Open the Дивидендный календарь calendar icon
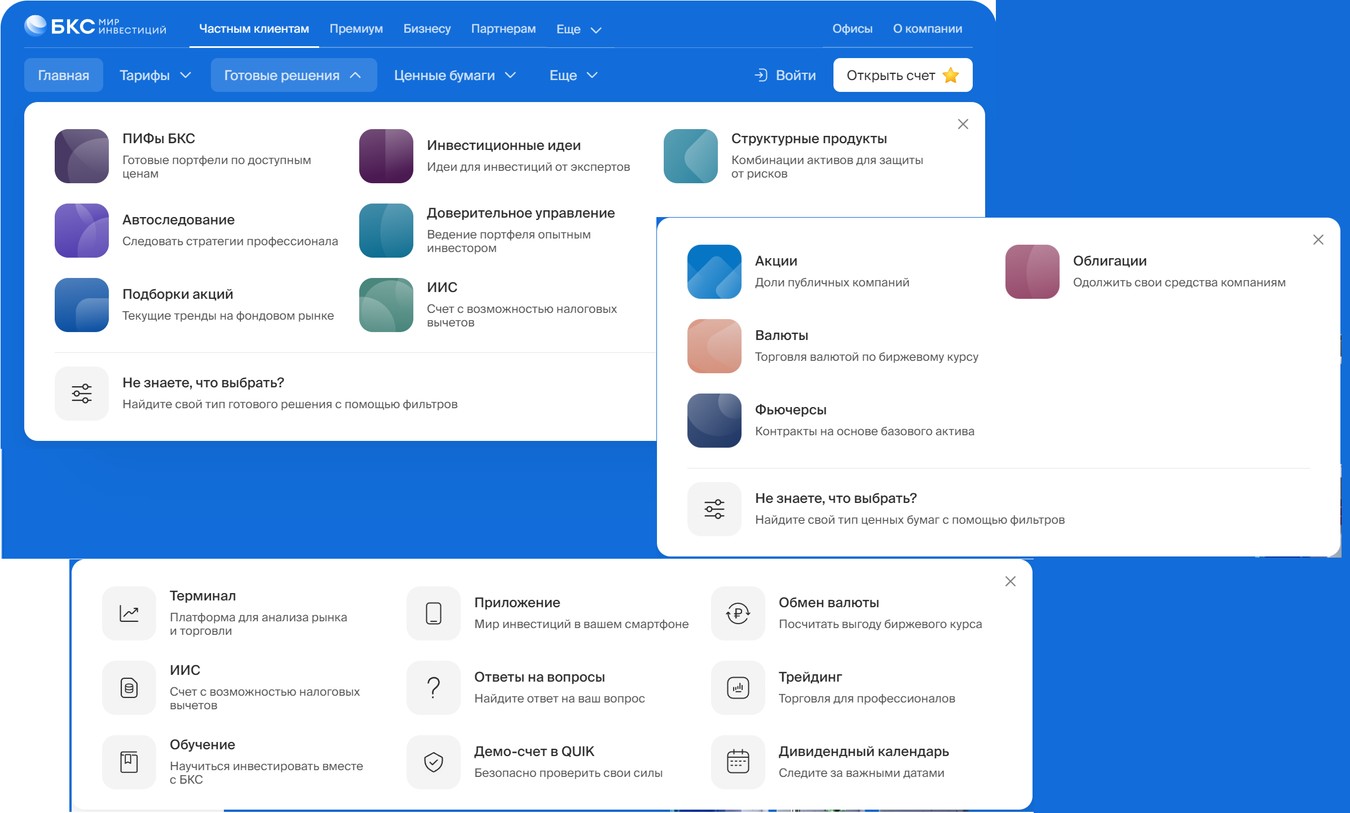Image resolution: width=1350 pixels, height=813 pixels. [738, 762]
